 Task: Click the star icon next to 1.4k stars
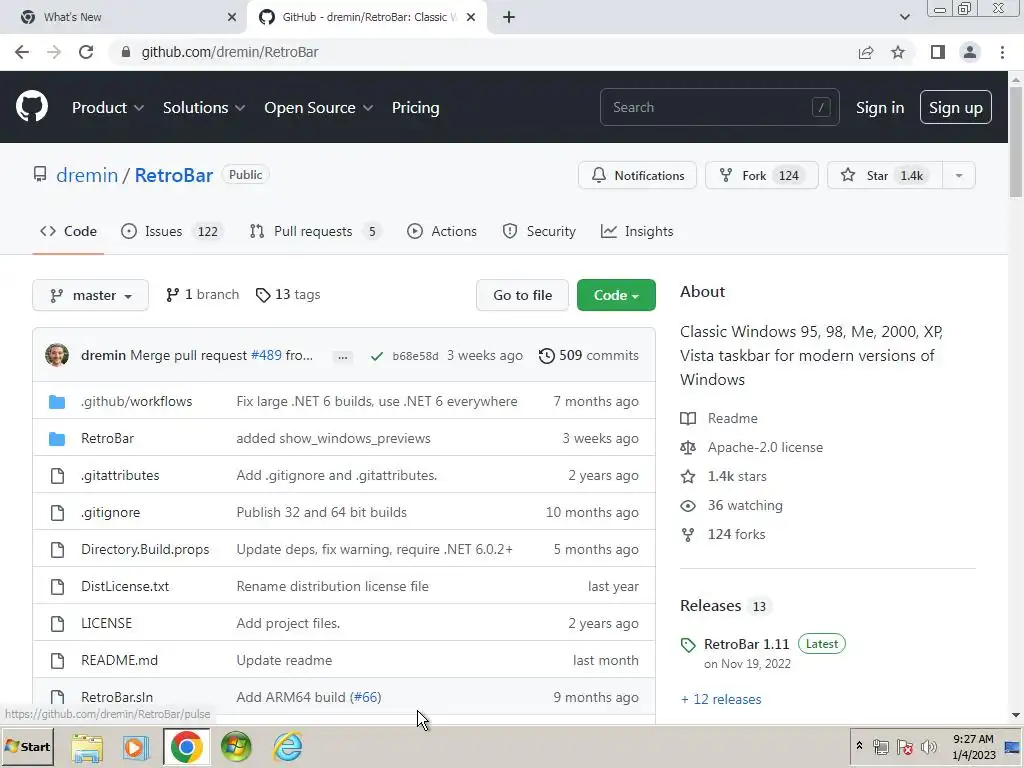688,477
